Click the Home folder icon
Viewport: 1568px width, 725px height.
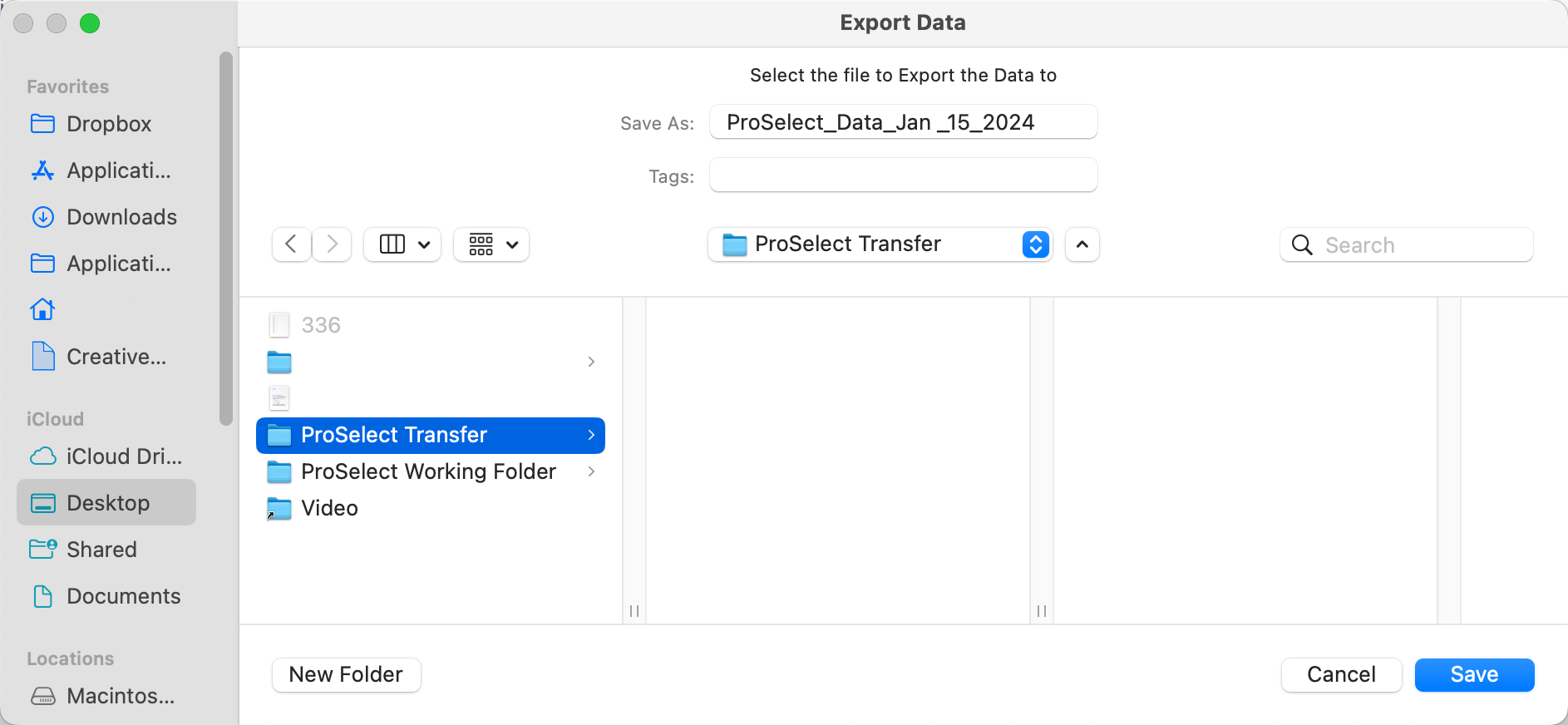pos(42,310)
